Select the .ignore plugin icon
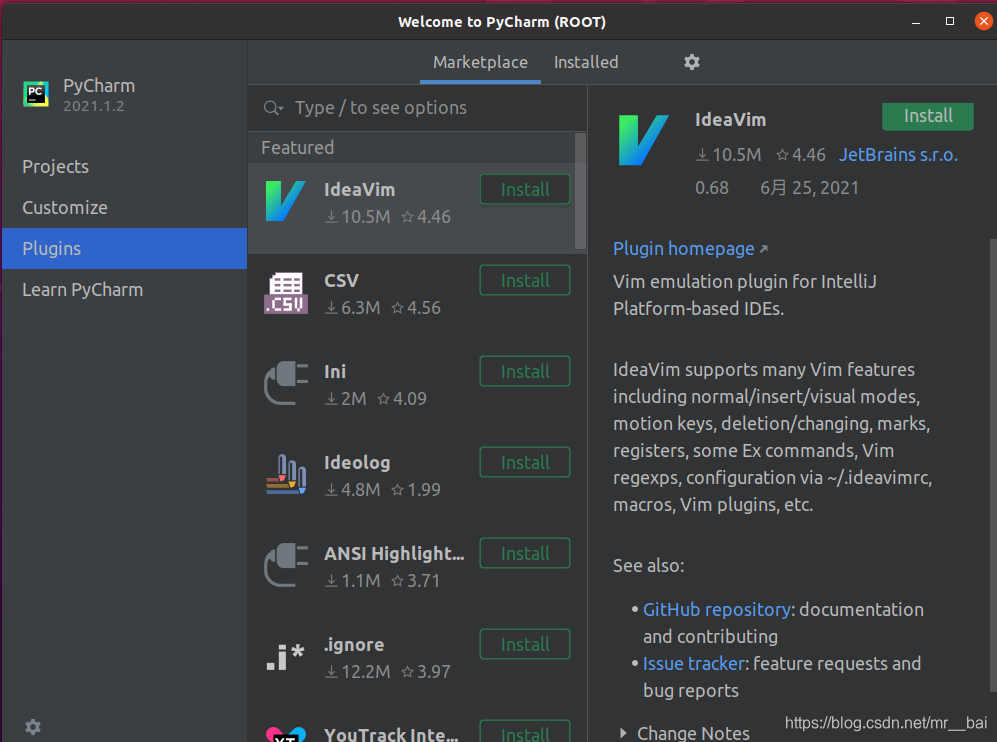The height and width of the screenshot is (742, 997). pyautogui.click(x=286, y=653)
